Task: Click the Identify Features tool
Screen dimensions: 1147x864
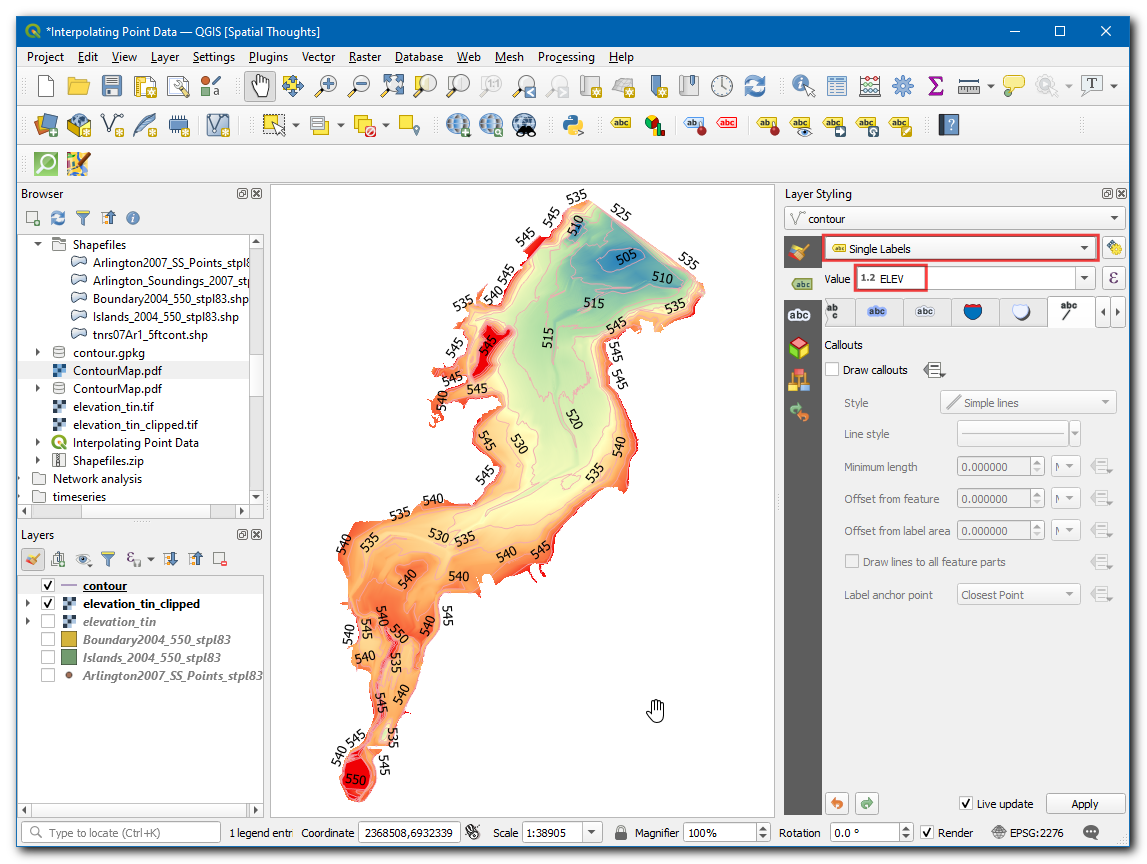Action: point(803,86)
